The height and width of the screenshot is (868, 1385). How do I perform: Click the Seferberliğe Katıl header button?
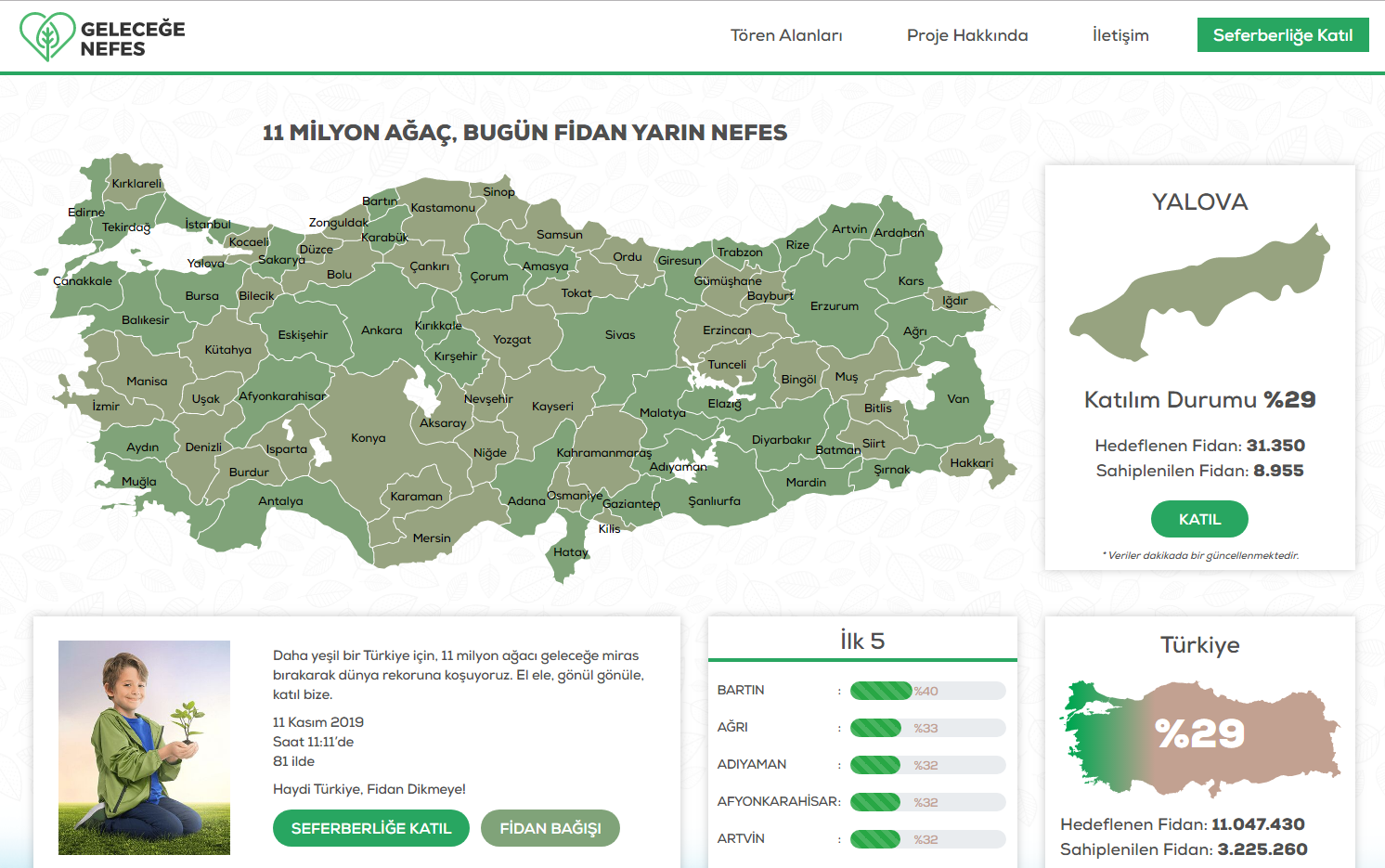tap(1283, 35)
